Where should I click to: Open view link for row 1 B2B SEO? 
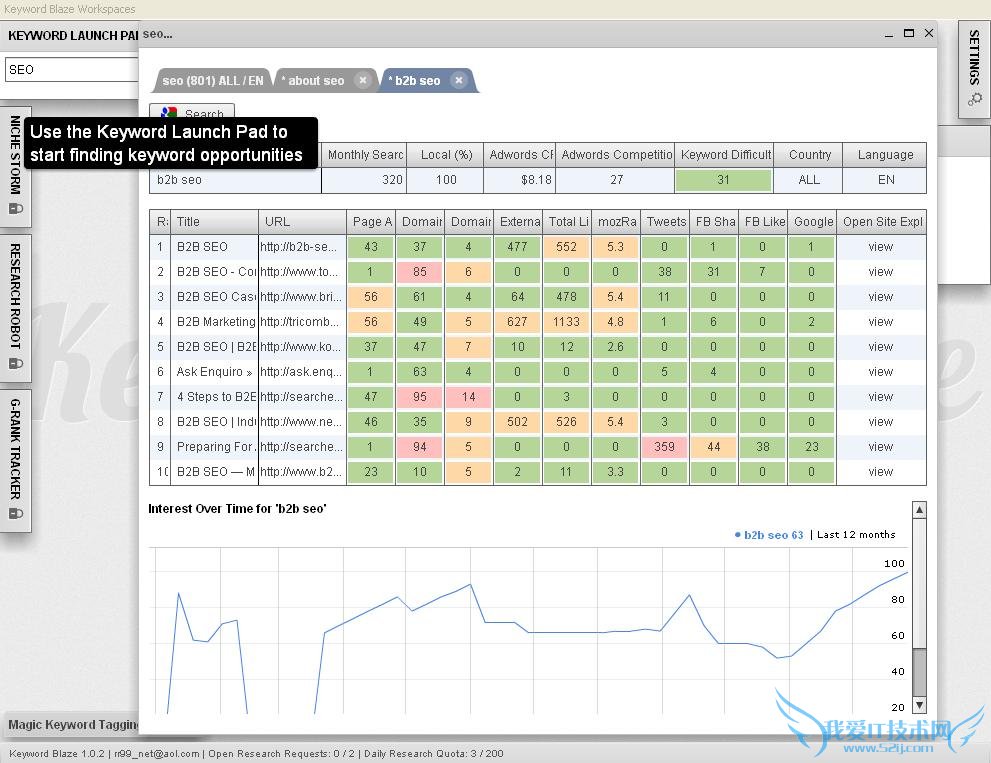click(x=880, y=247)
